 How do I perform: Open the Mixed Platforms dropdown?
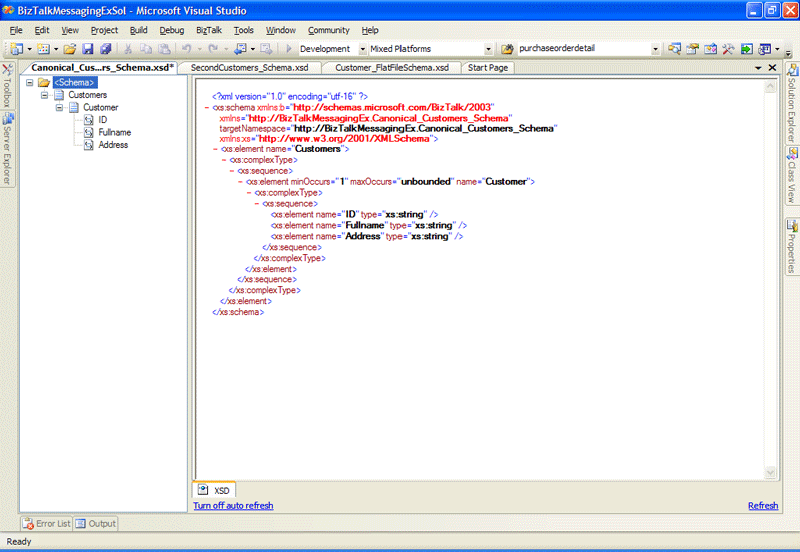(488, 48)
